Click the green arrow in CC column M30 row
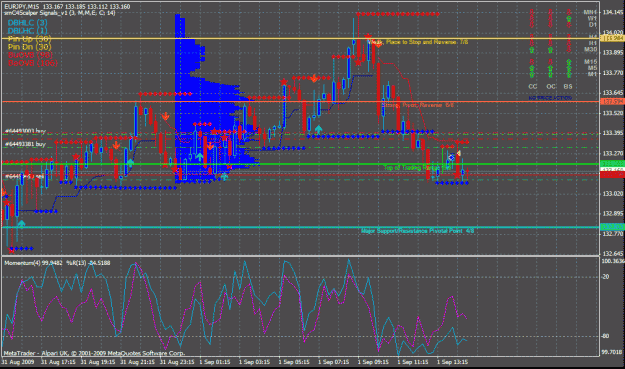The width and height of the screenshot is (625, 369). point(532,50)
